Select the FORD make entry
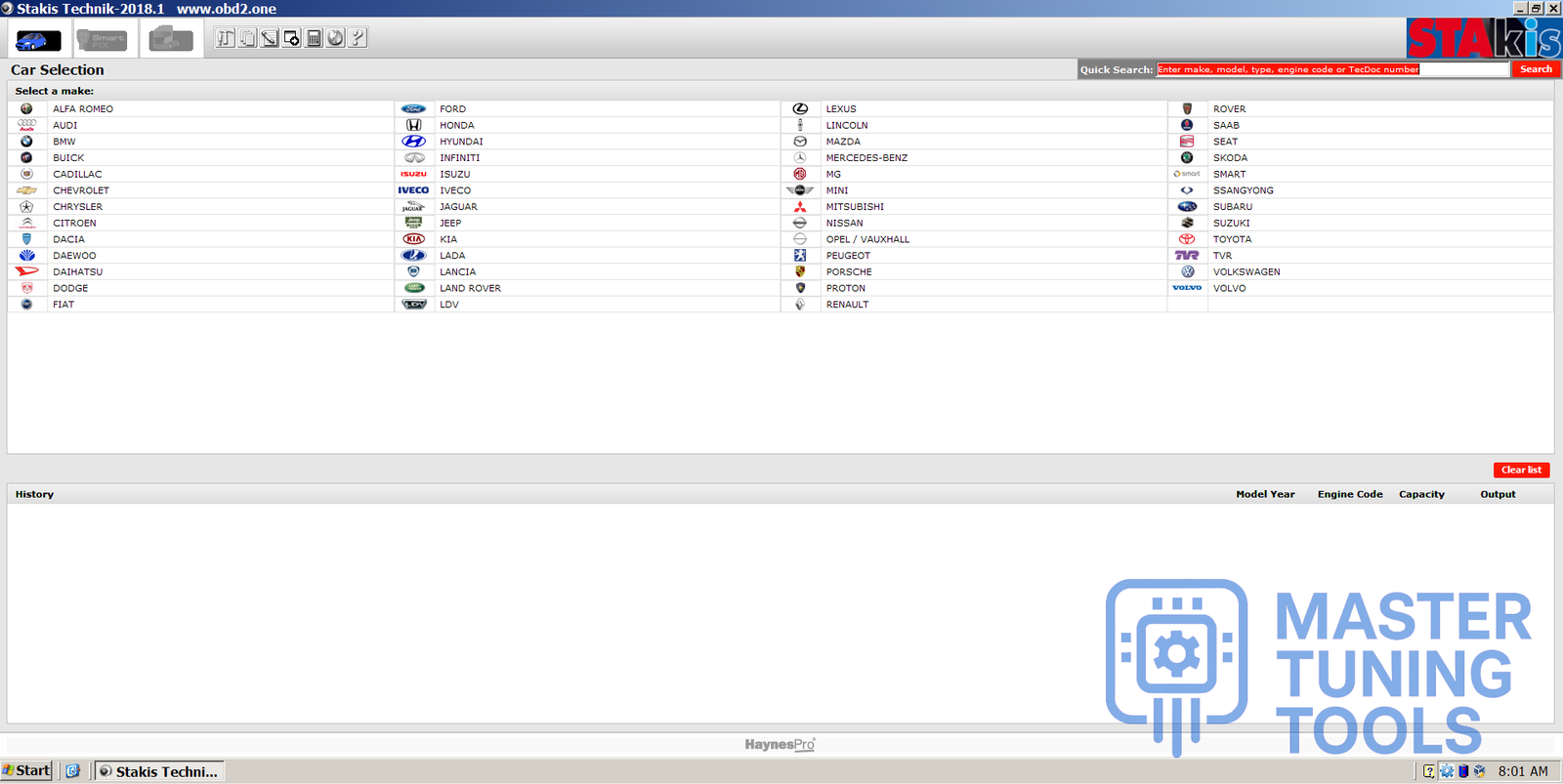The image size is (1563, 784). (452, 109)
